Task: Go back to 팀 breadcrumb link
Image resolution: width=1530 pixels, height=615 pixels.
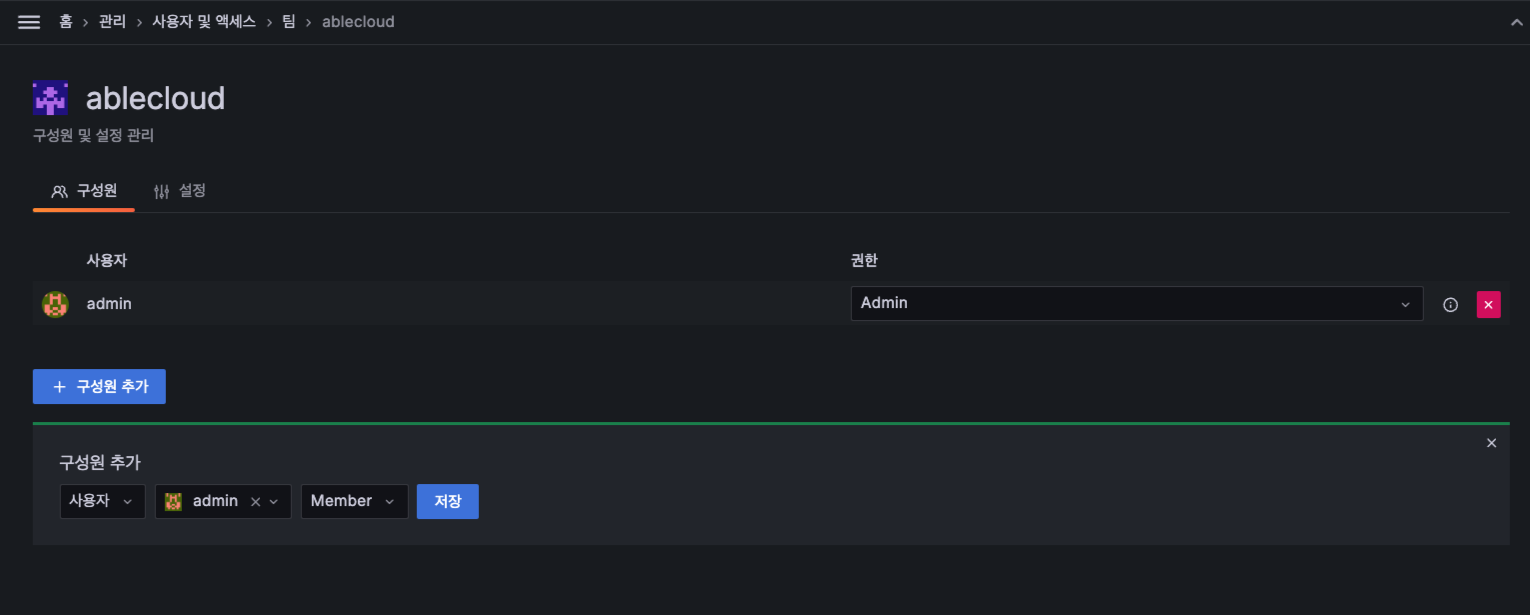Action: [289, 22]
